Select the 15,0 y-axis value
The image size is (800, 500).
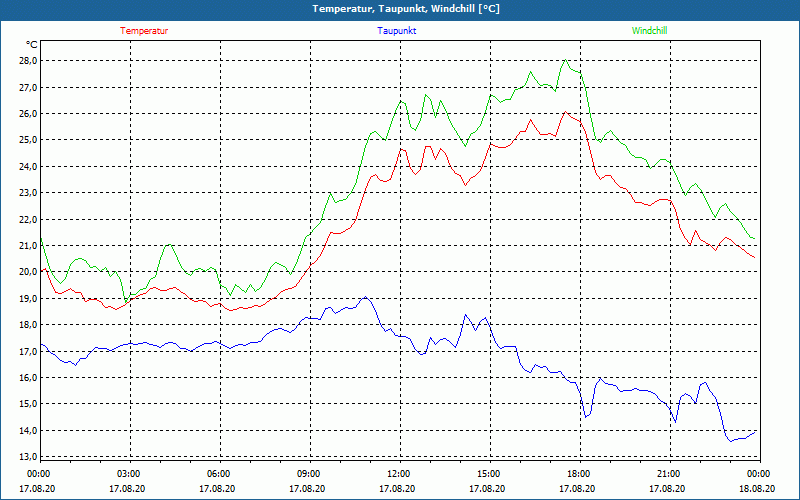click(x=28, y=404)
